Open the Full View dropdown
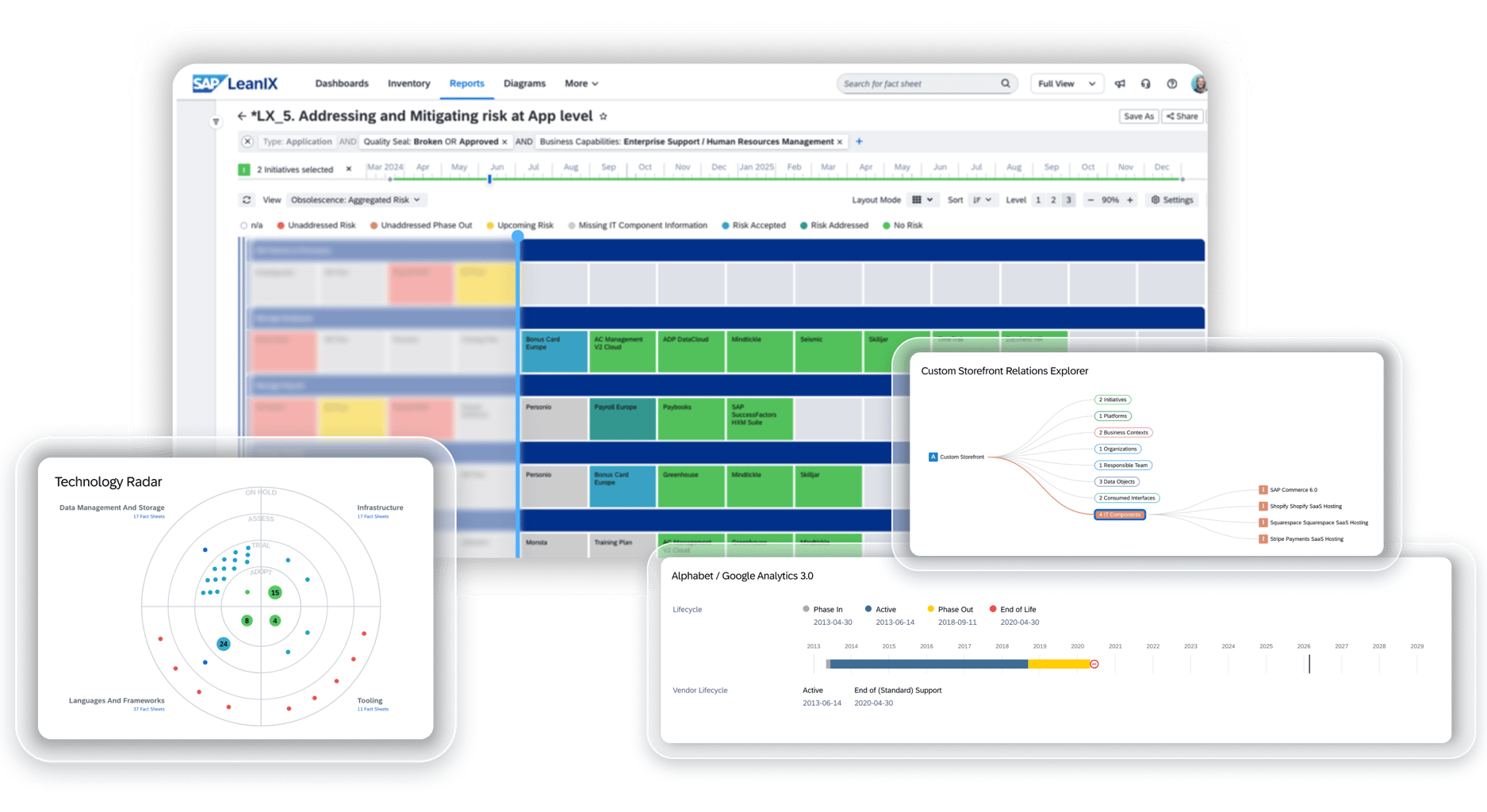1487x812 pixels. 1066,83
